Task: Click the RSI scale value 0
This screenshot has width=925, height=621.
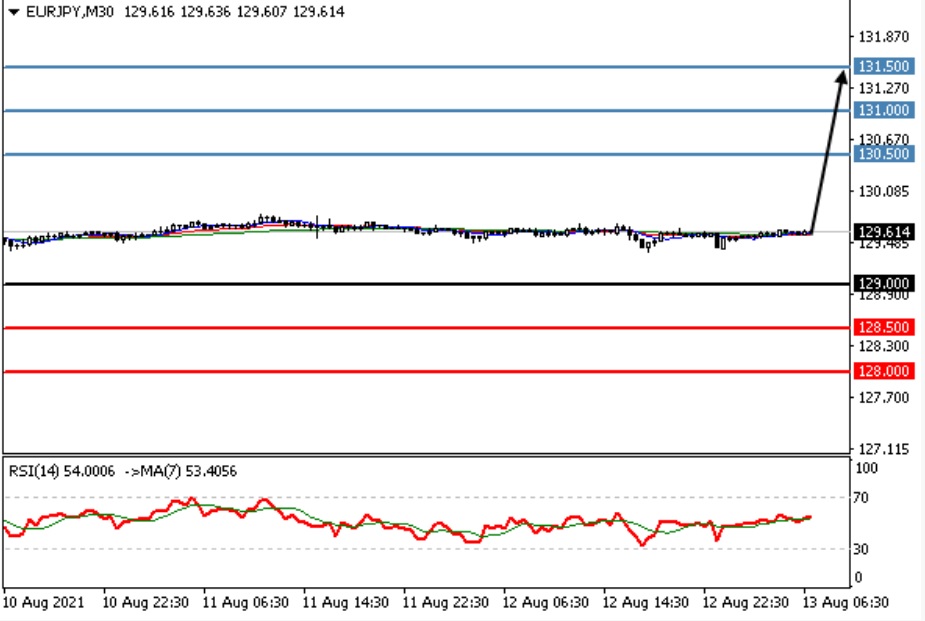Action: tap(858, 578)
